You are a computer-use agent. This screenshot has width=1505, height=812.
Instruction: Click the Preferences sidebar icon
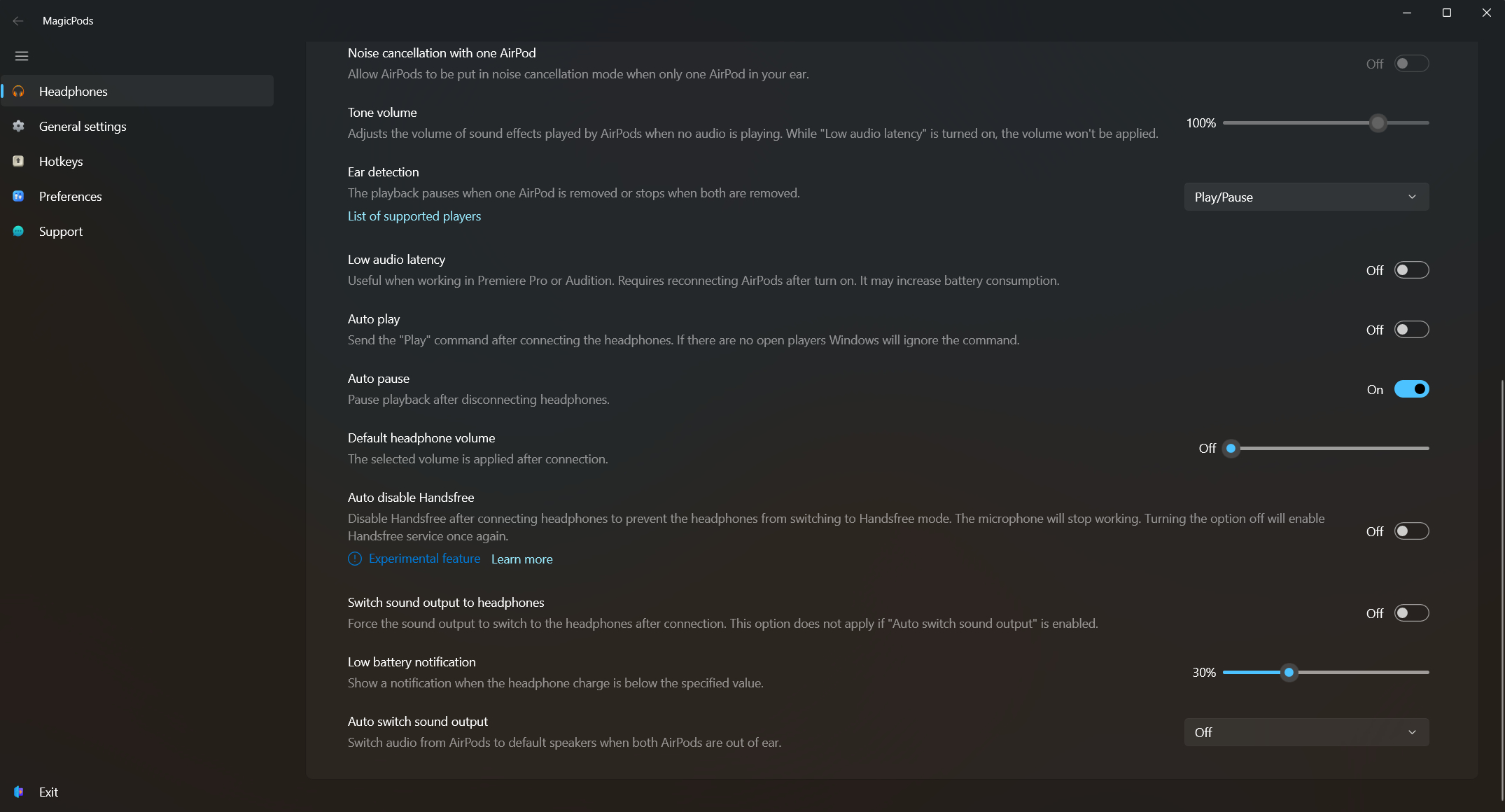click(18, 196)
